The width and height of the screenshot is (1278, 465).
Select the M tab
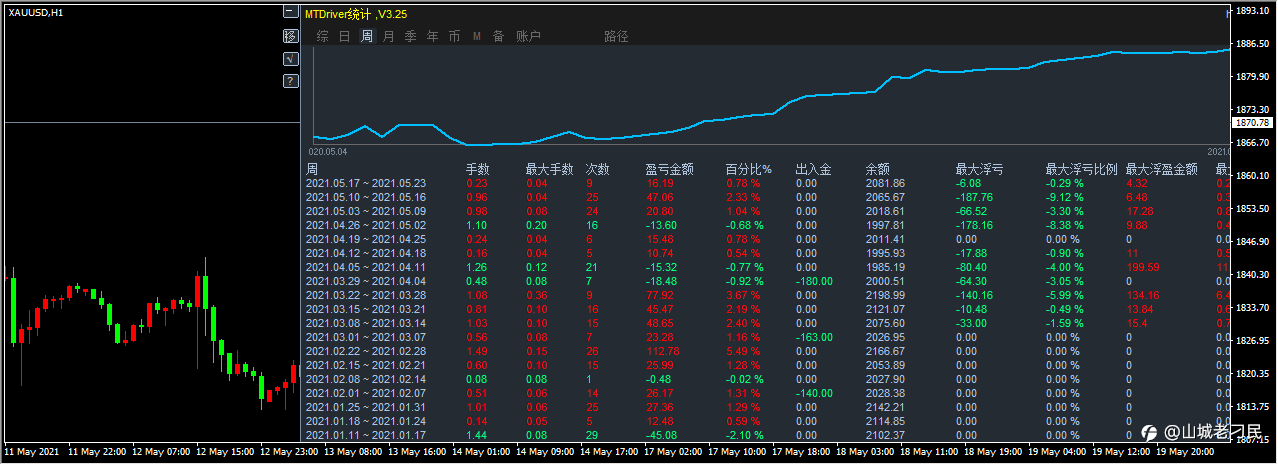pyautogui.click(x=476, y=36)
